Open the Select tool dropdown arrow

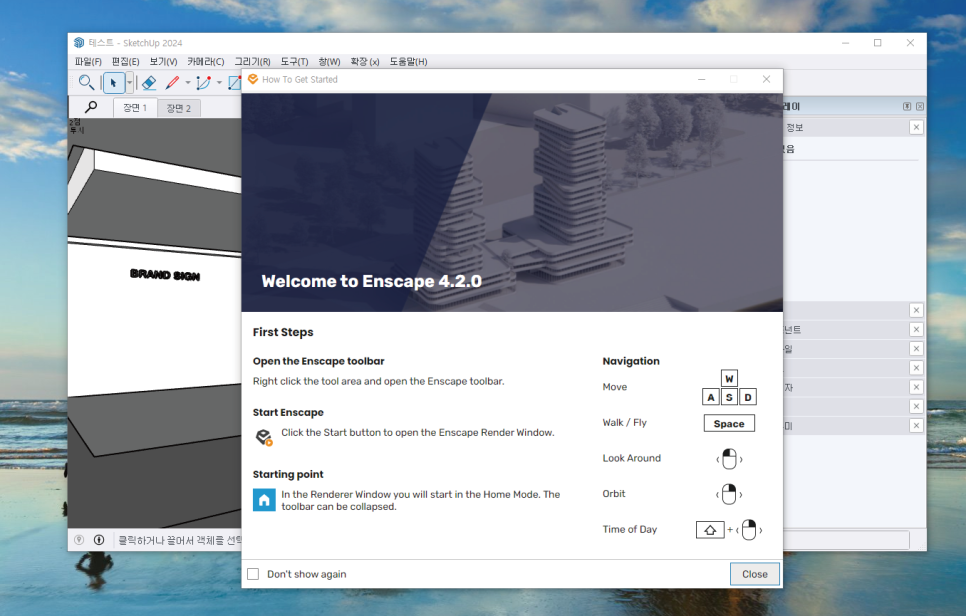129,83
